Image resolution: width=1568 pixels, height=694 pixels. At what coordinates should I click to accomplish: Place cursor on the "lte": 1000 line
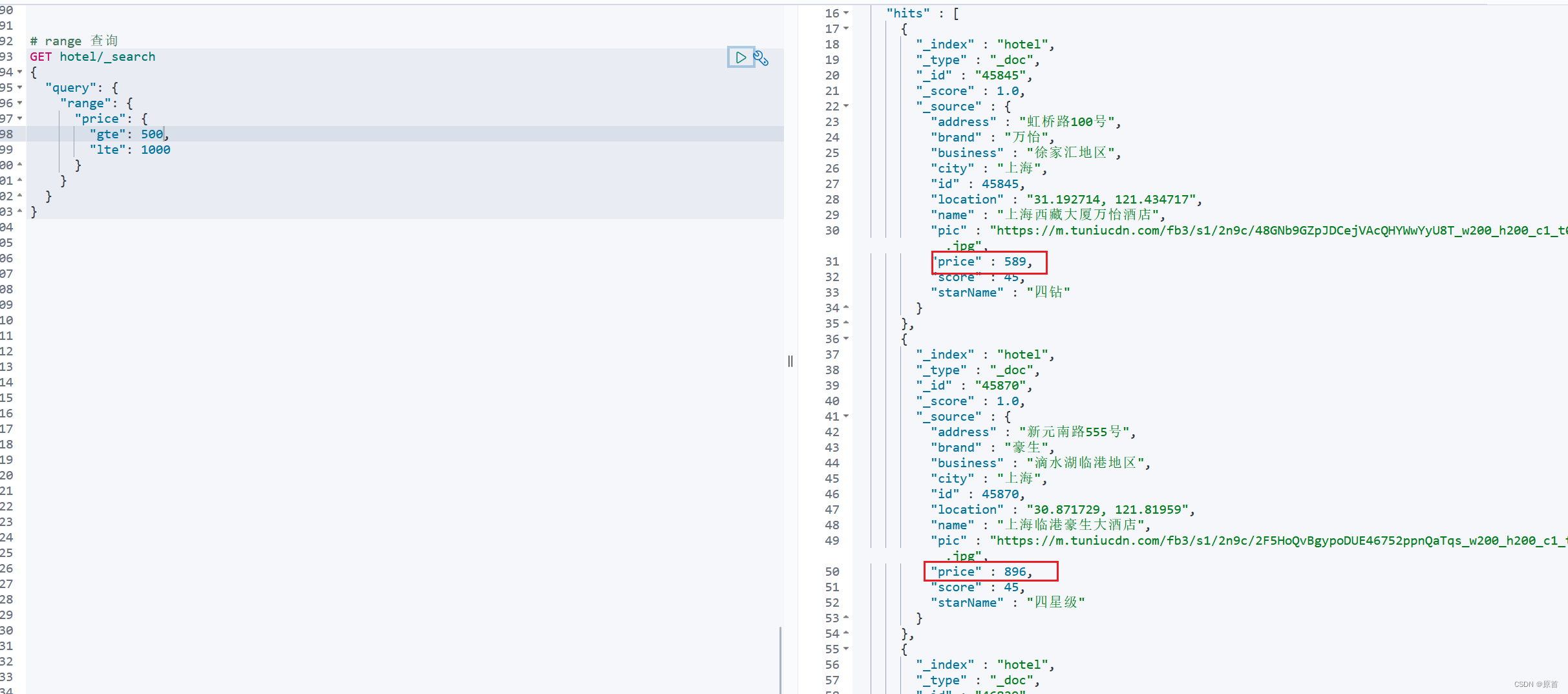[130, 150]
